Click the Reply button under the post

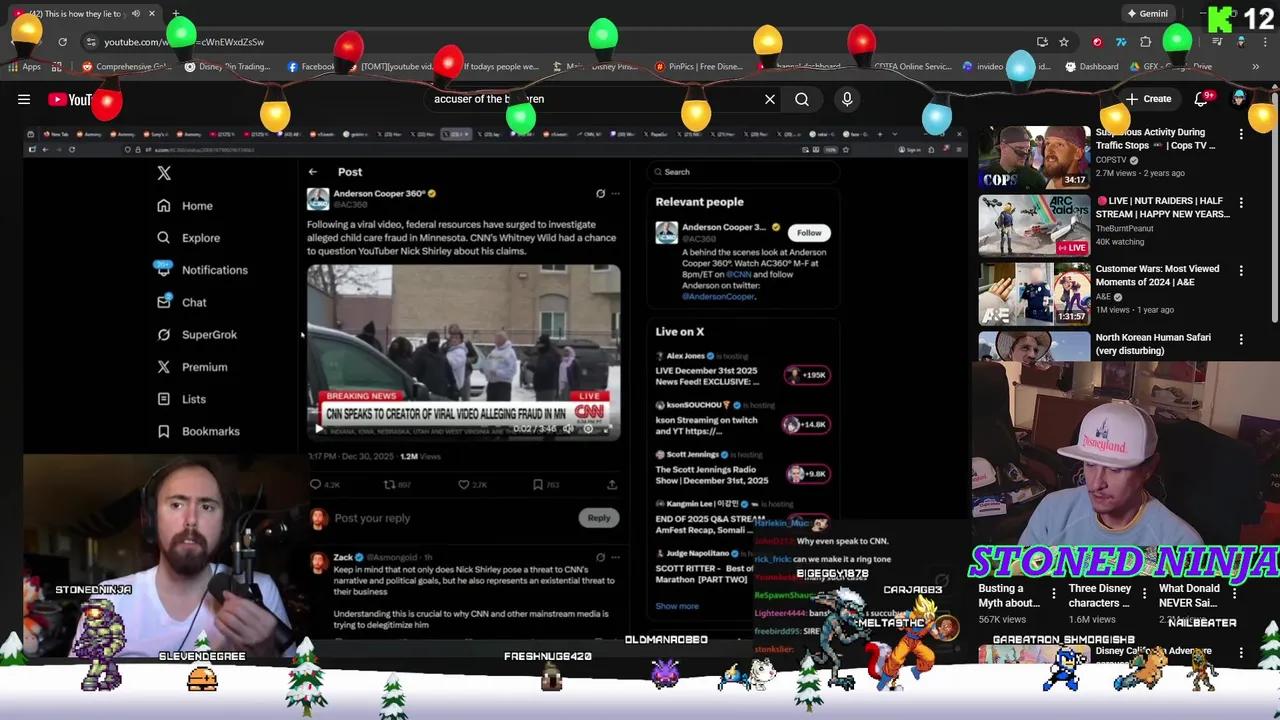click(x=599, y=518)
